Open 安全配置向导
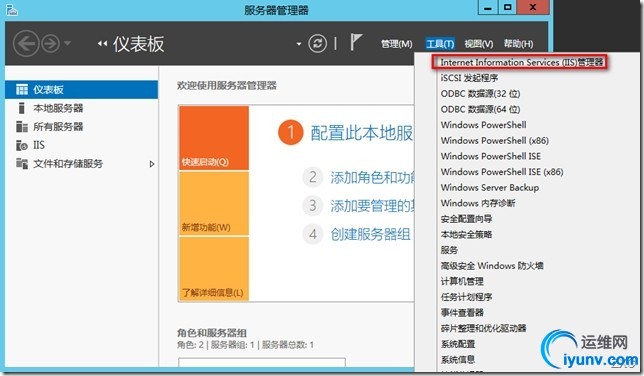This screenshot has width=644, height=376. click(x=466, y=219)
